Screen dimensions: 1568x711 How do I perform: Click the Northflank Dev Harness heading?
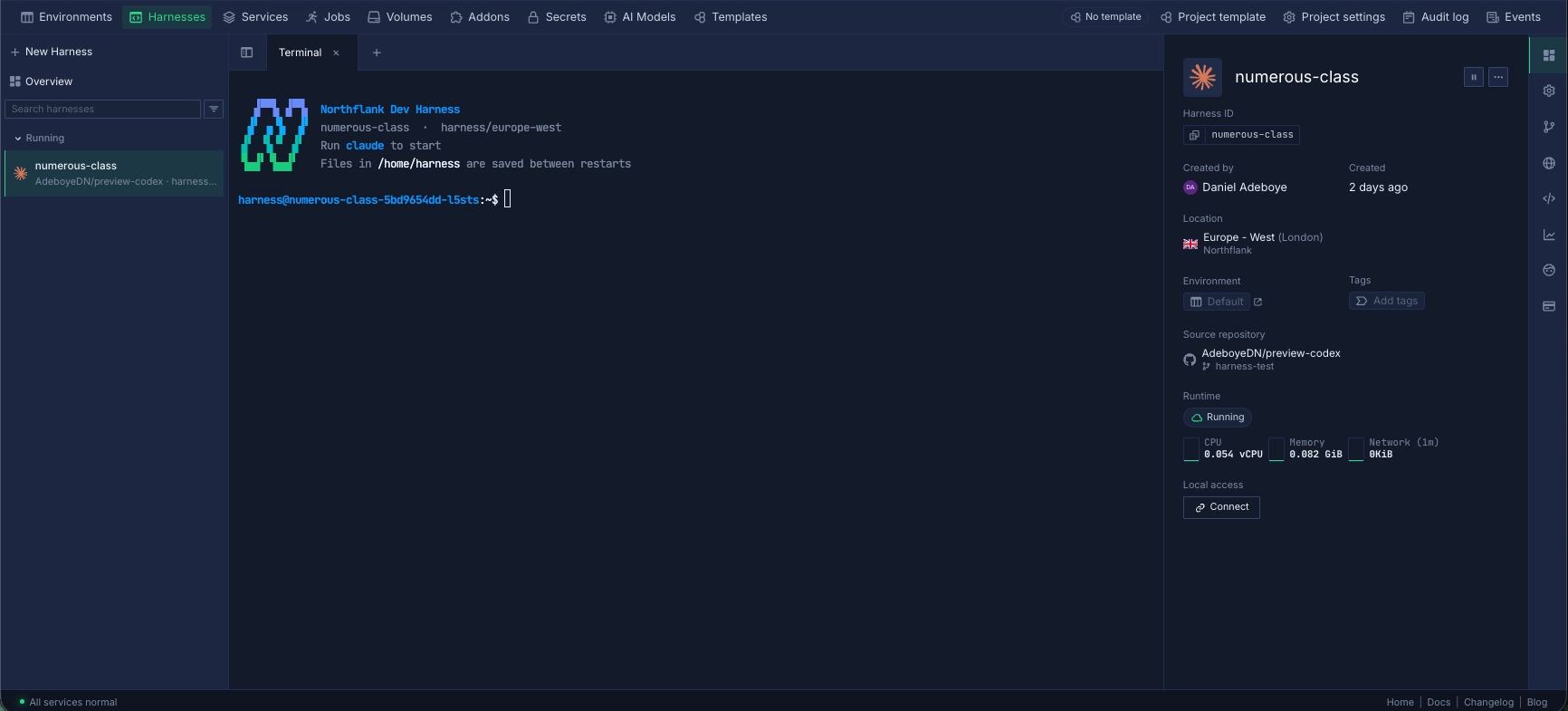click(x=390, y=110)
